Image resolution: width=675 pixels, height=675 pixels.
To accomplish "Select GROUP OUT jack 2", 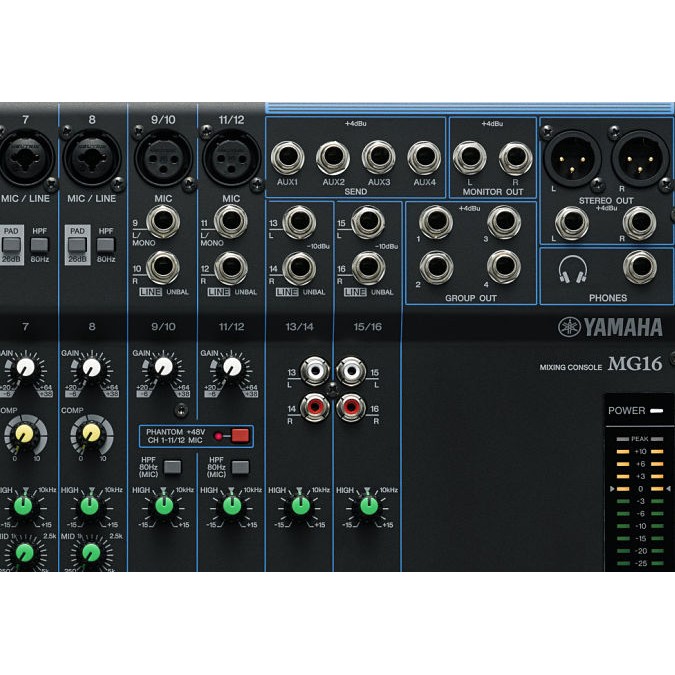I will click(x=436, y=267).
